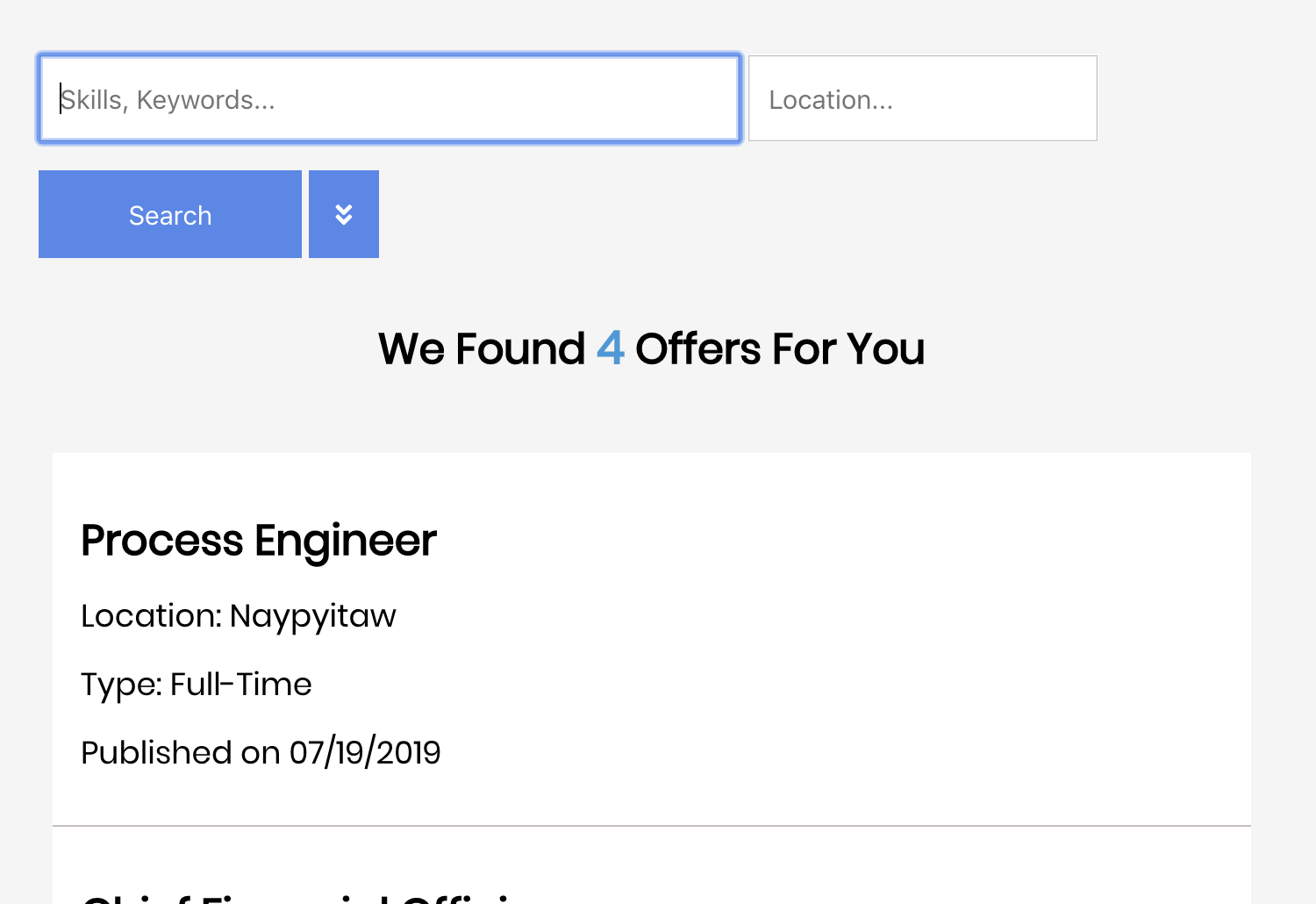The image size is (1316, 904).
Task: Click the "Published on" label text
Action: point(180,753)
